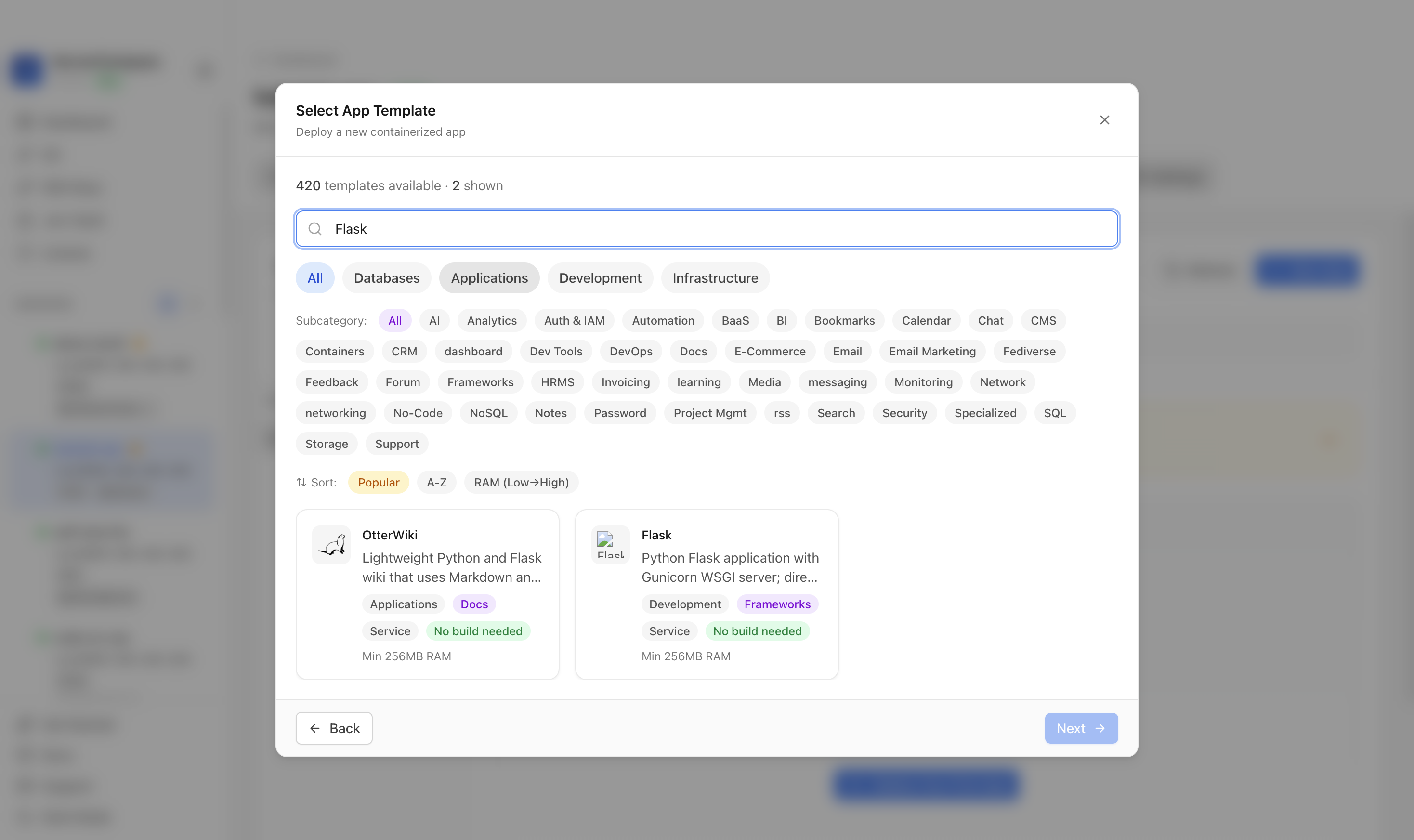Select the All category tab

click(315, 278)
